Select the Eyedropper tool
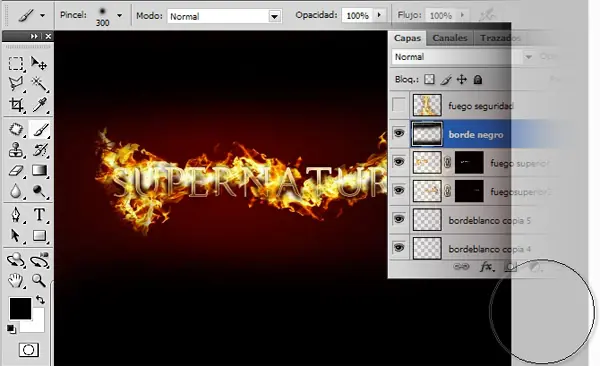 pos(39,105)
